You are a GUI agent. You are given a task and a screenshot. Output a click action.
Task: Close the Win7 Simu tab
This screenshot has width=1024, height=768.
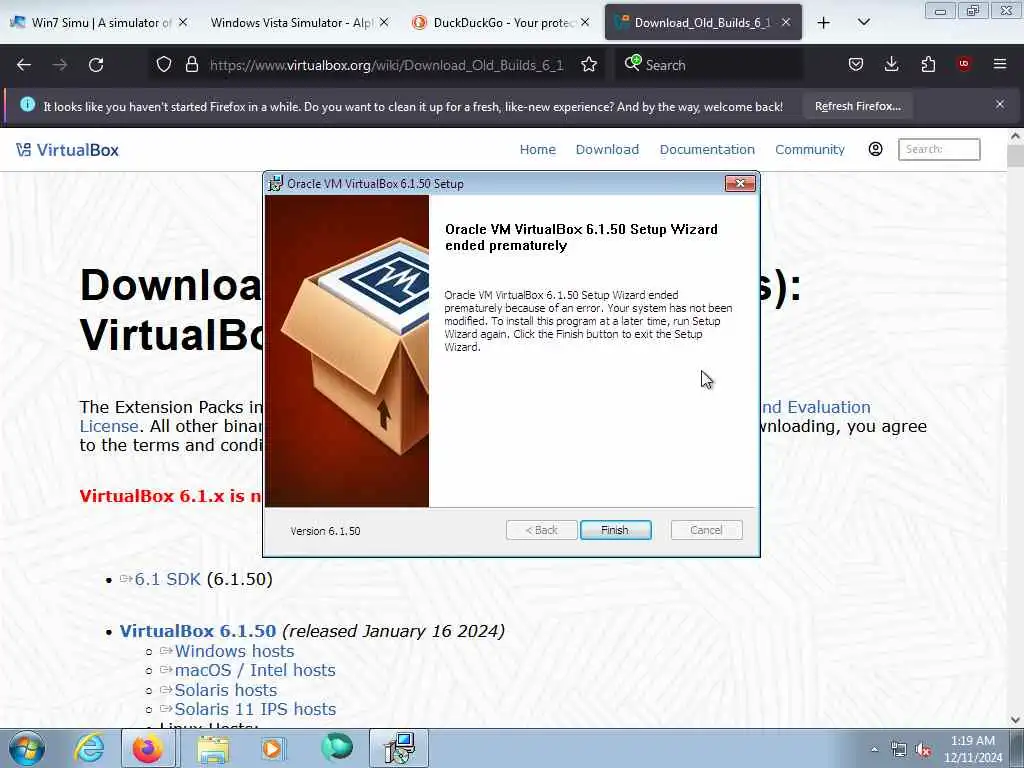pos(183,22)
